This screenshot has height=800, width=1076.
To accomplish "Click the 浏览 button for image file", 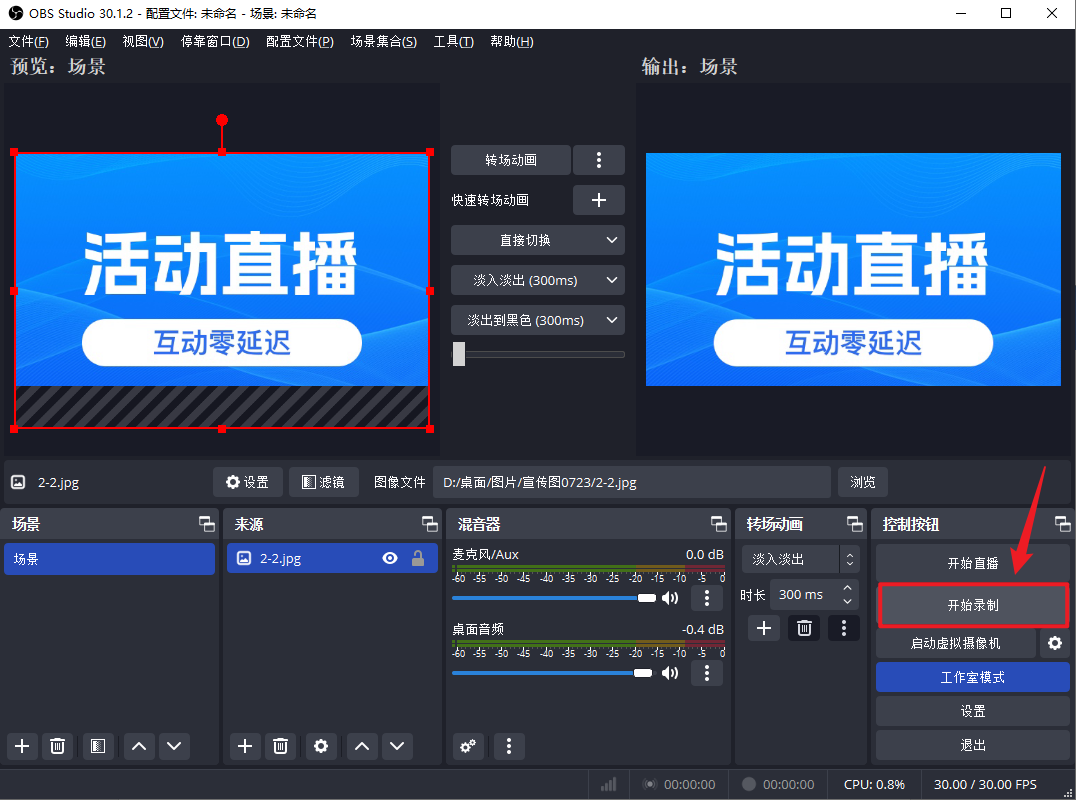I will click(862, 482).
